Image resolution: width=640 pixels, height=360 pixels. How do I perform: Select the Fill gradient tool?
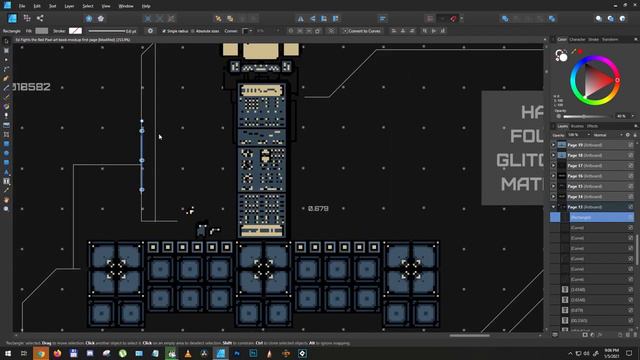point(6,106)
